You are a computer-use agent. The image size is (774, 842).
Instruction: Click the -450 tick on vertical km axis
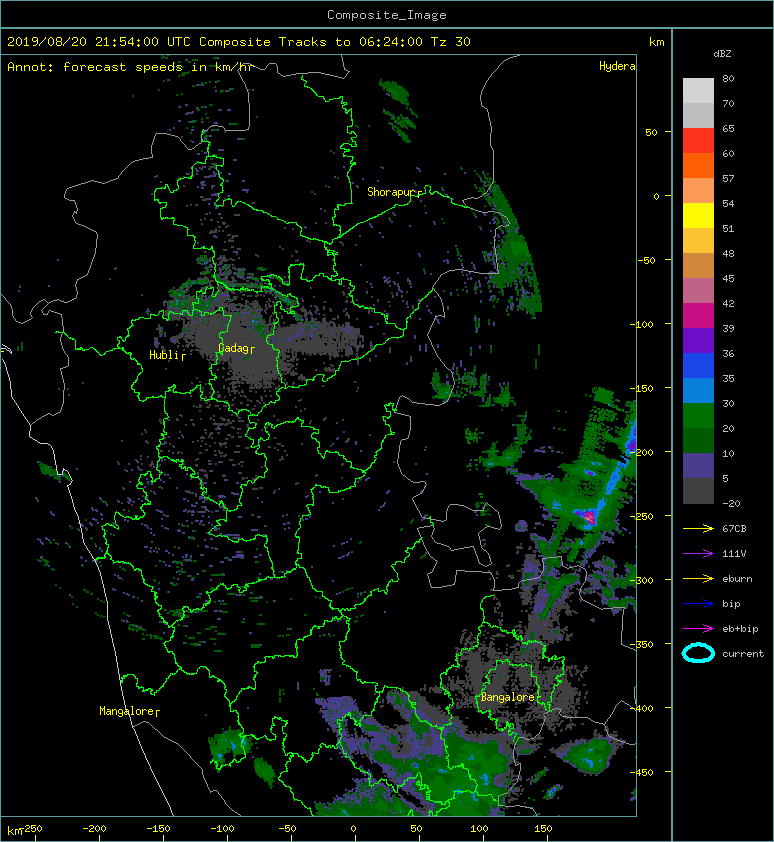tap(642, 772)
